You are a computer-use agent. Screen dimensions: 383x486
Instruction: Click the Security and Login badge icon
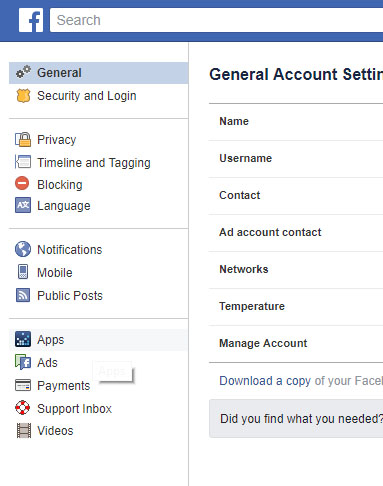(x=23, y=96)
